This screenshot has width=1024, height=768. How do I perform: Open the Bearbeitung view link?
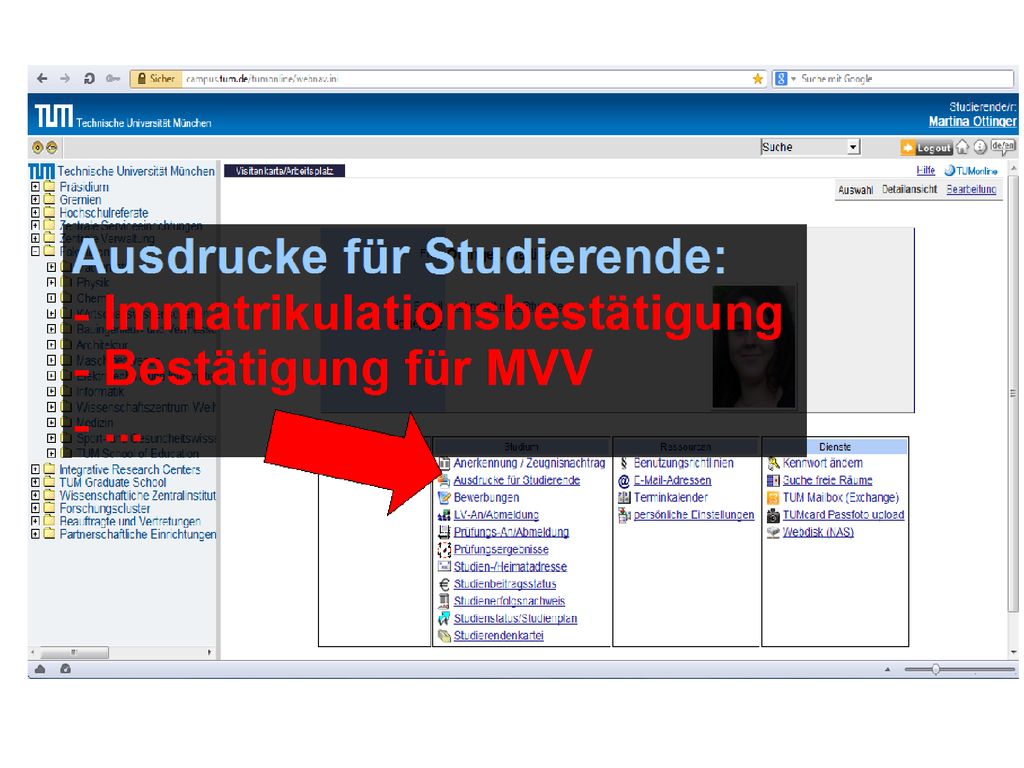[x=971, y=189]
